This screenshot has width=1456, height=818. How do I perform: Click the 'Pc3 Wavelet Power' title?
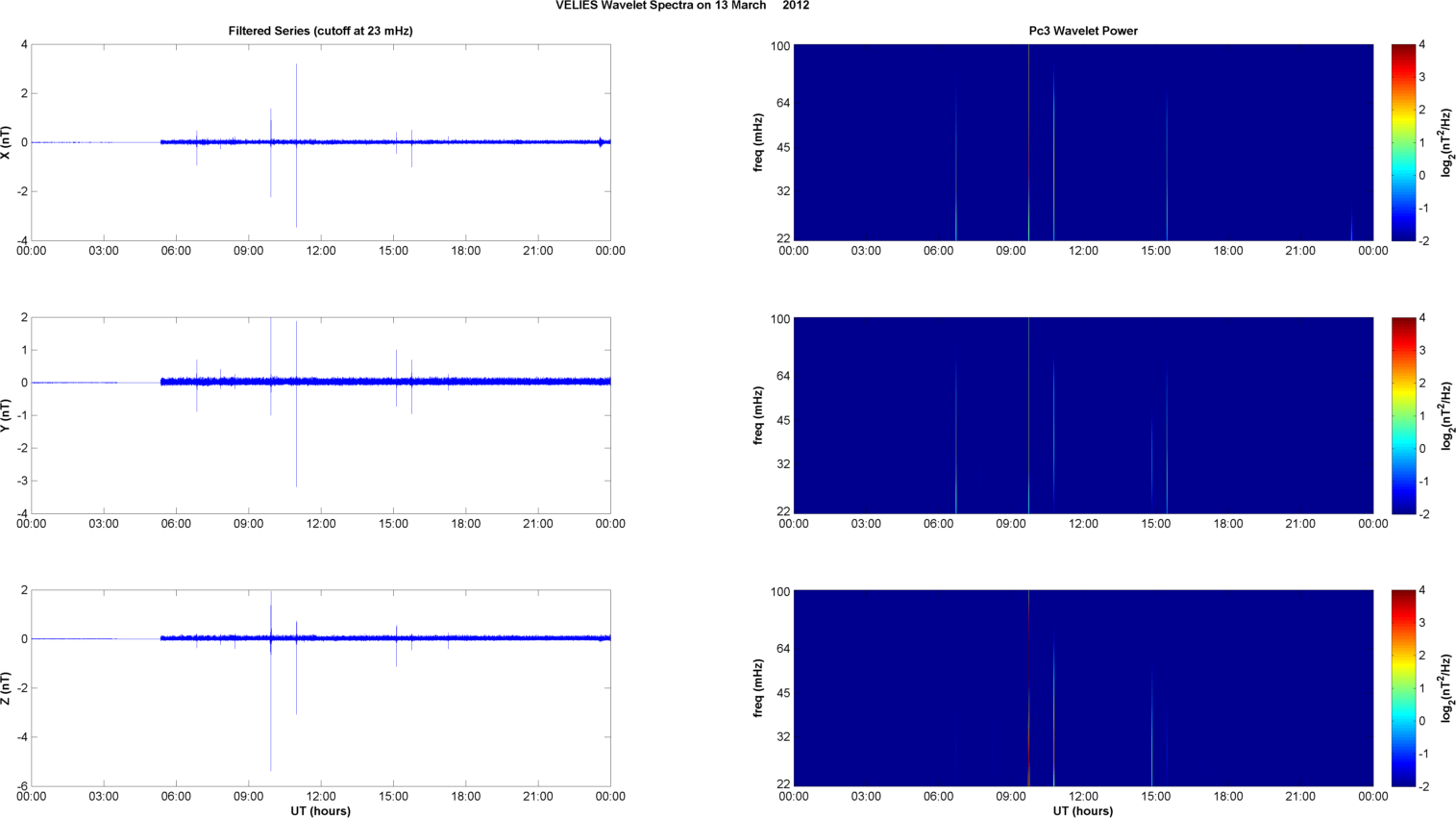click(x=1083, y=31)
